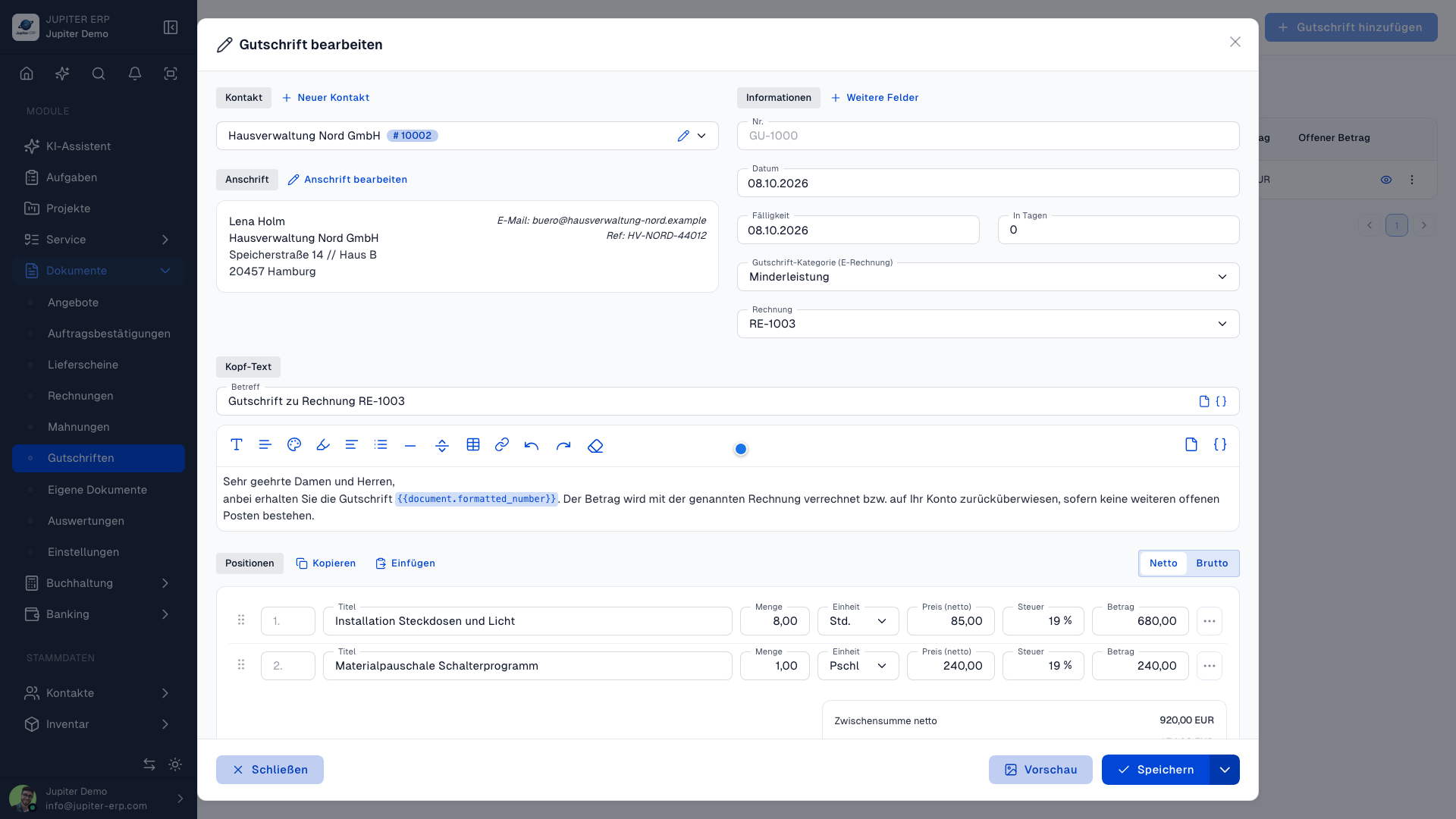Viewport: 1456px width, 819px height.
Task: Open notifications bell in sidebar
Action: (x=135, y=74)
